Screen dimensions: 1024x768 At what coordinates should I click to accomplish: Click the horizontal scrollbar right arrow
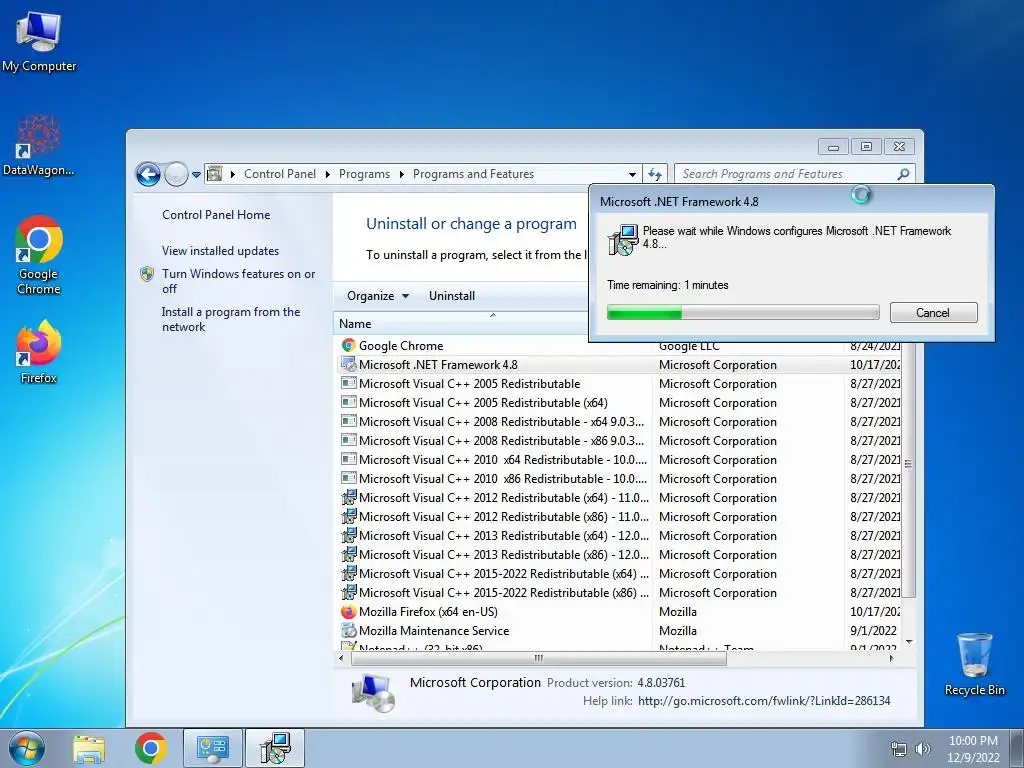[x=891, y=658]
